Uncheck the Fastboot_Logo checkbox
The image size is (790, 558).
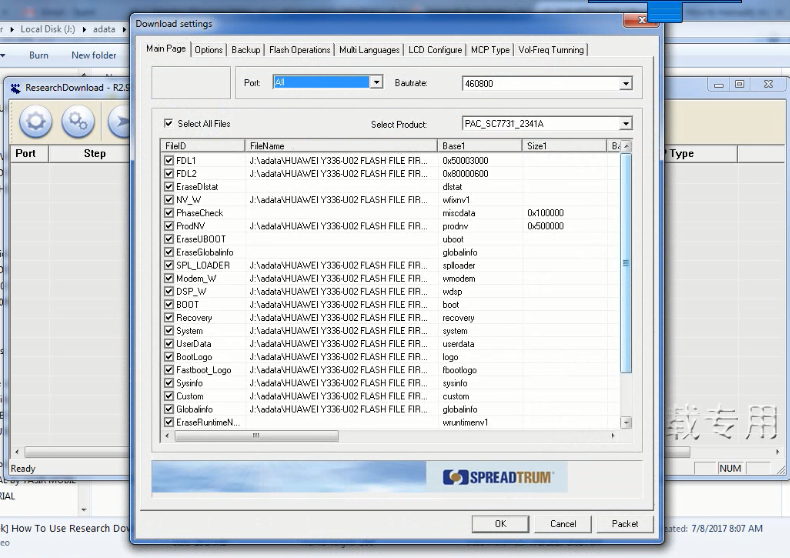pos(169,370)
